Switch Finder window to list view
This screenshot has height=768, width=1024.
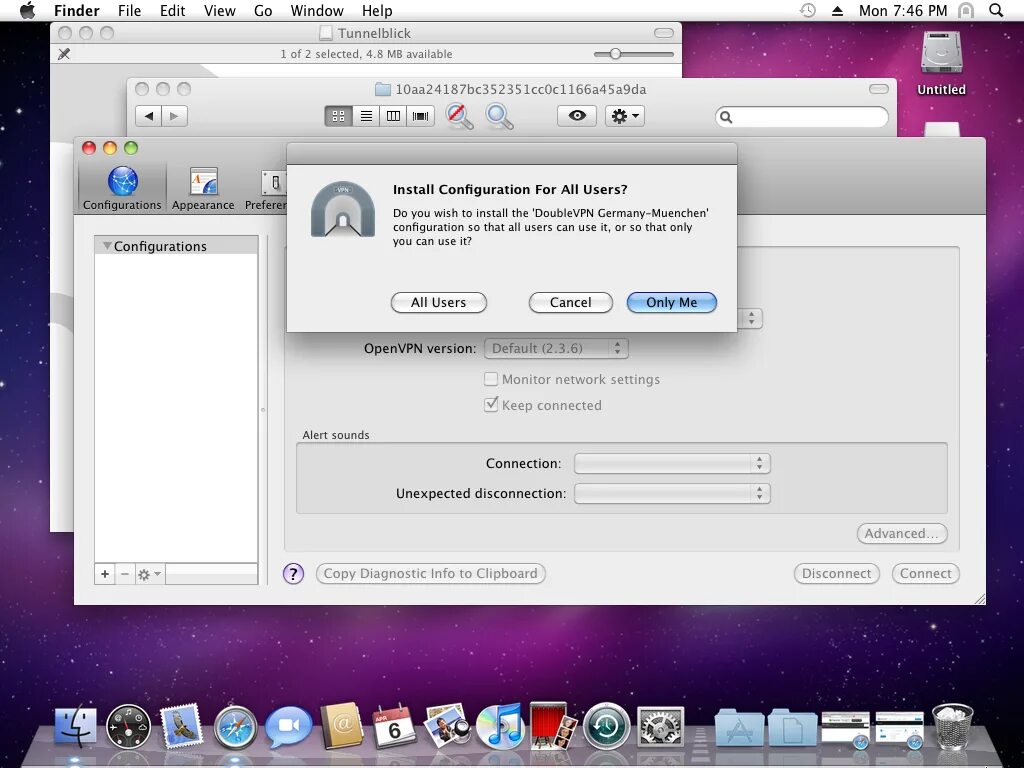point(366,116)
